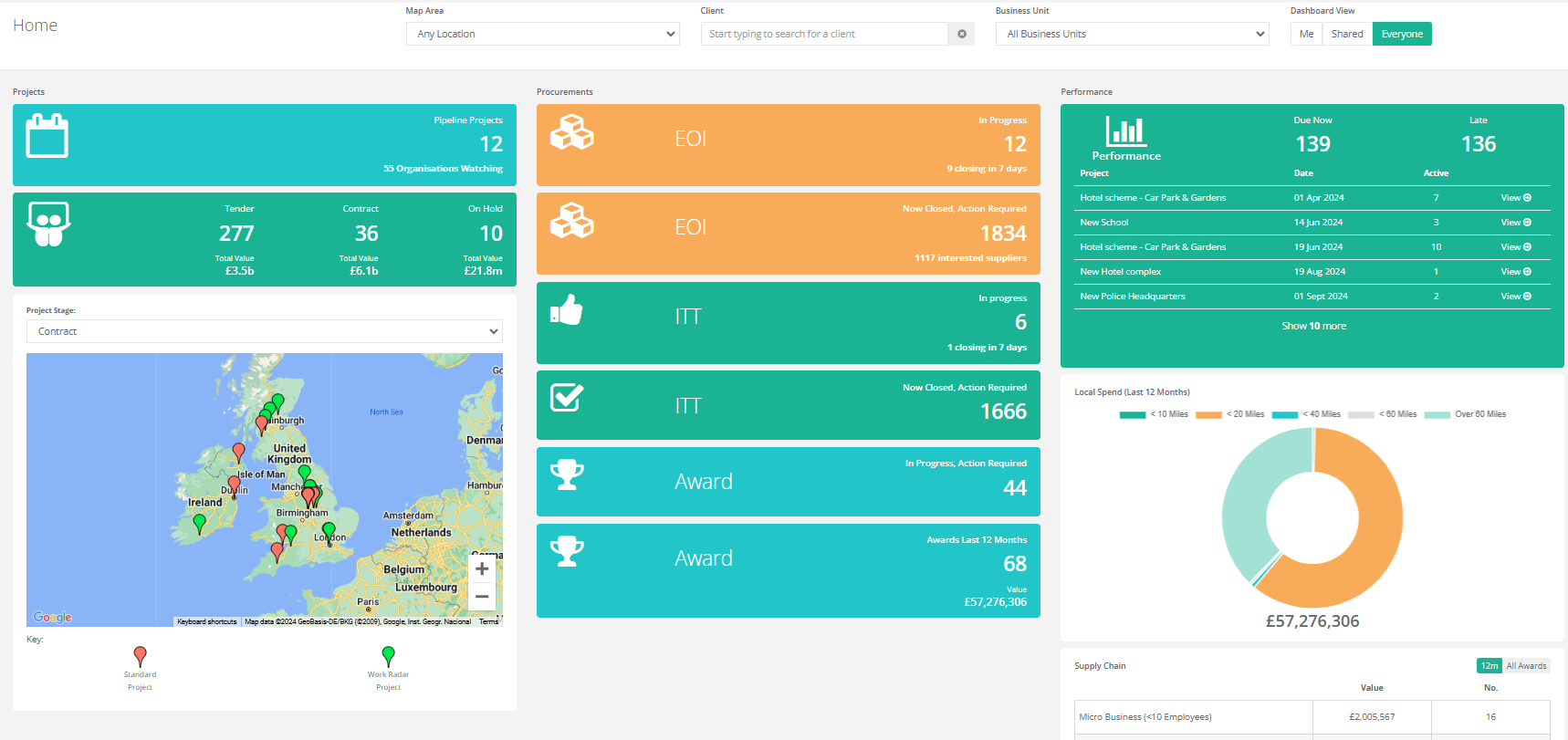
Task: Switch Dashboard View to Me
Action: tap(1306, 34)
